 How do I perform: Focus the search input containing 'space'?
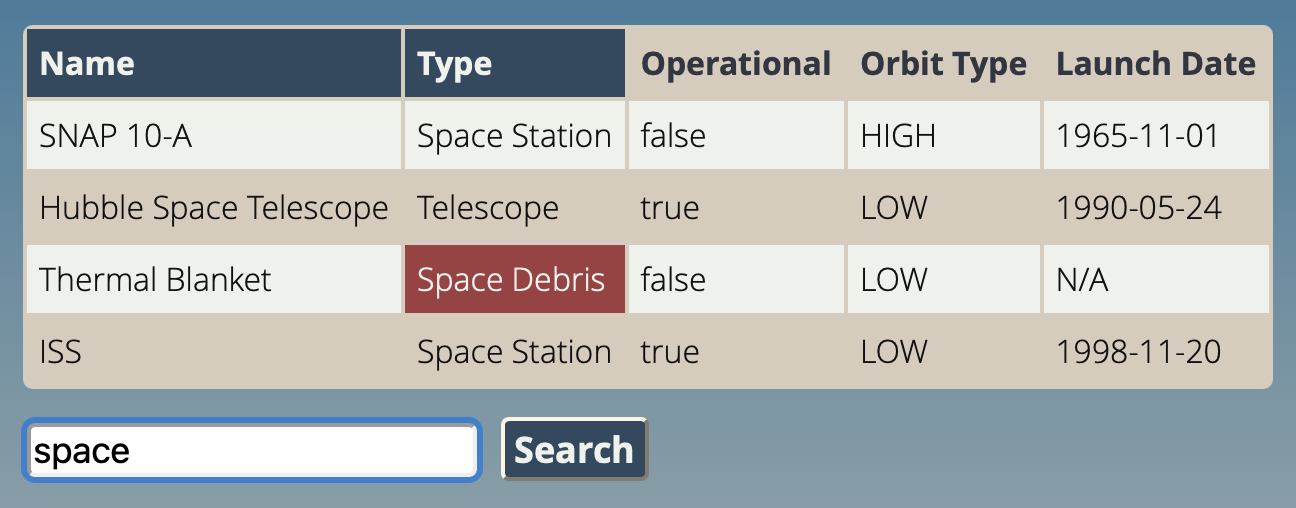point(252,450)
